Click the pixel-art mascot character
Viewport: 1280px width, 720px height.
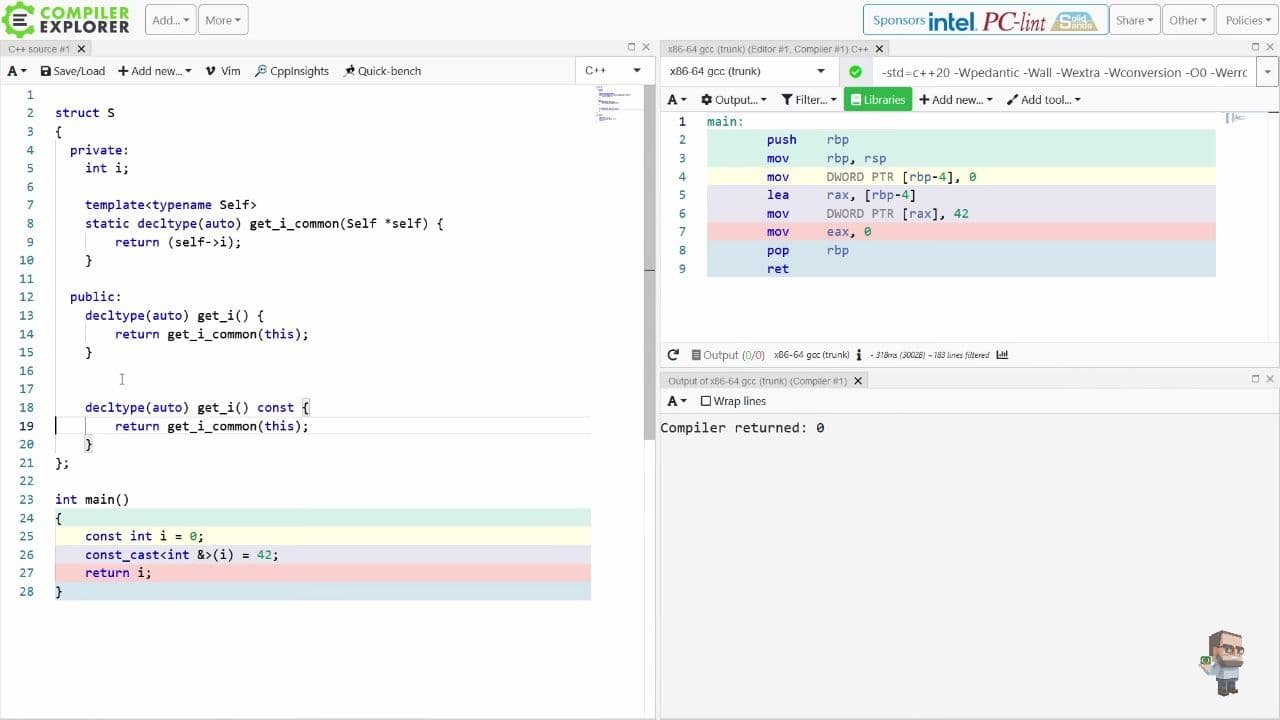pyautogui.click(x=1224, y=662)
